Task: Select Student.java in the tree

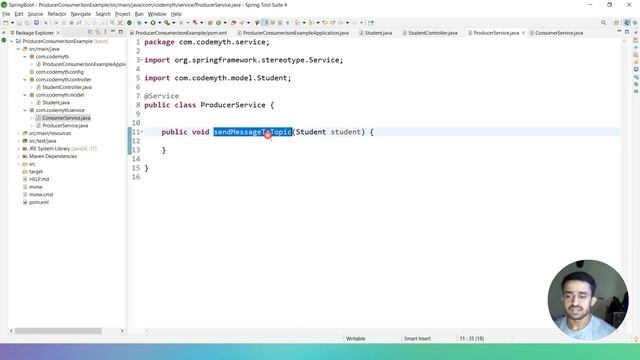Action: [x=56, y=103]
